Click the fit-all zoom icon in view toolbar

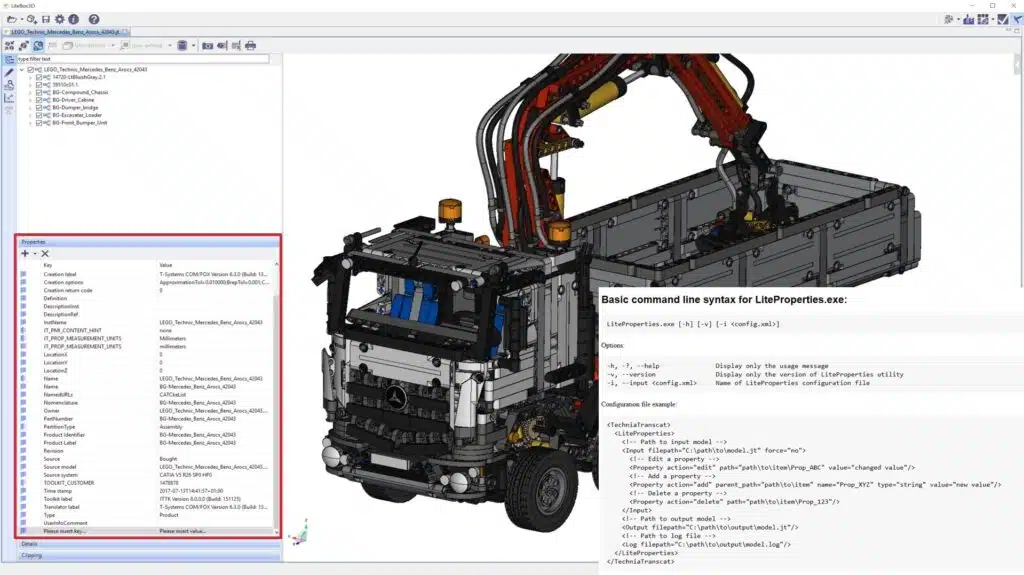coord(9,46)
